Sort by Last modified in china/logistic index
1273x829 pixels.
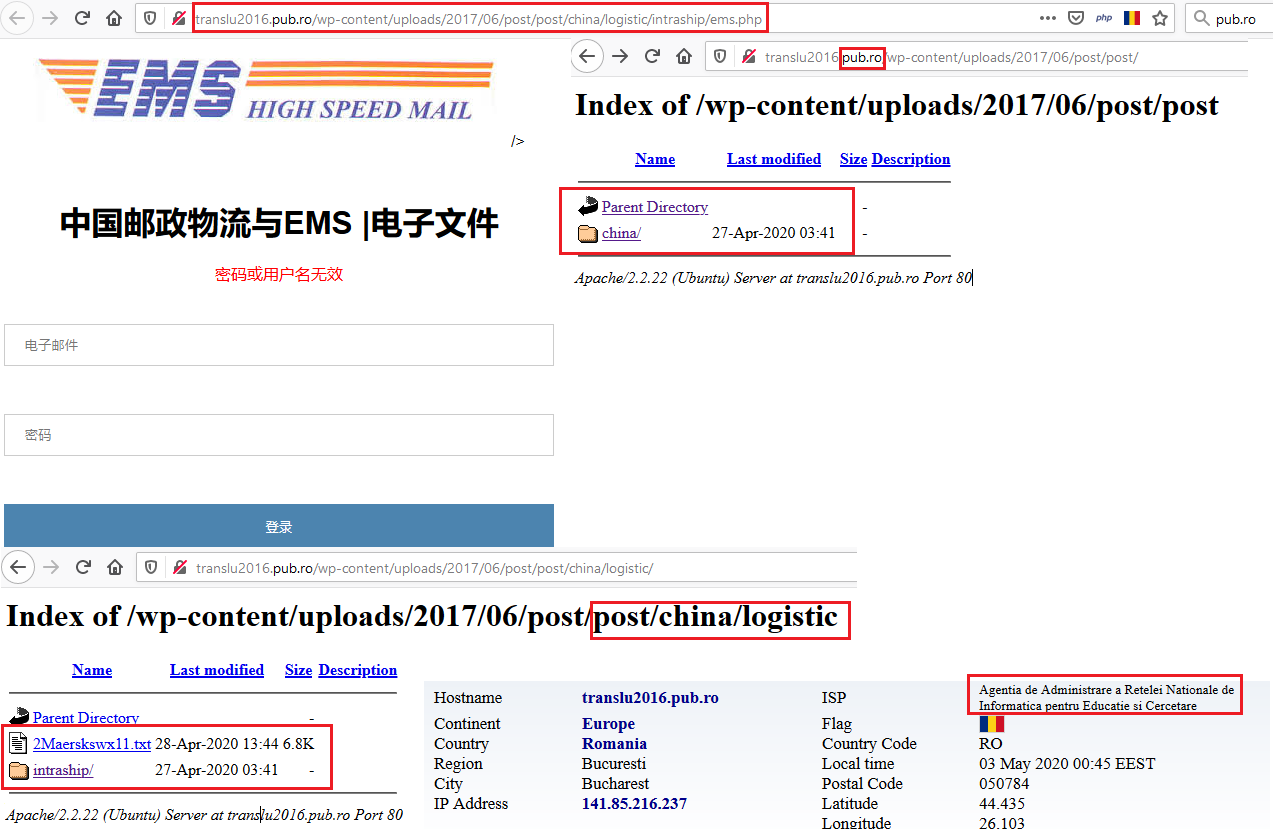coord(217,670)
